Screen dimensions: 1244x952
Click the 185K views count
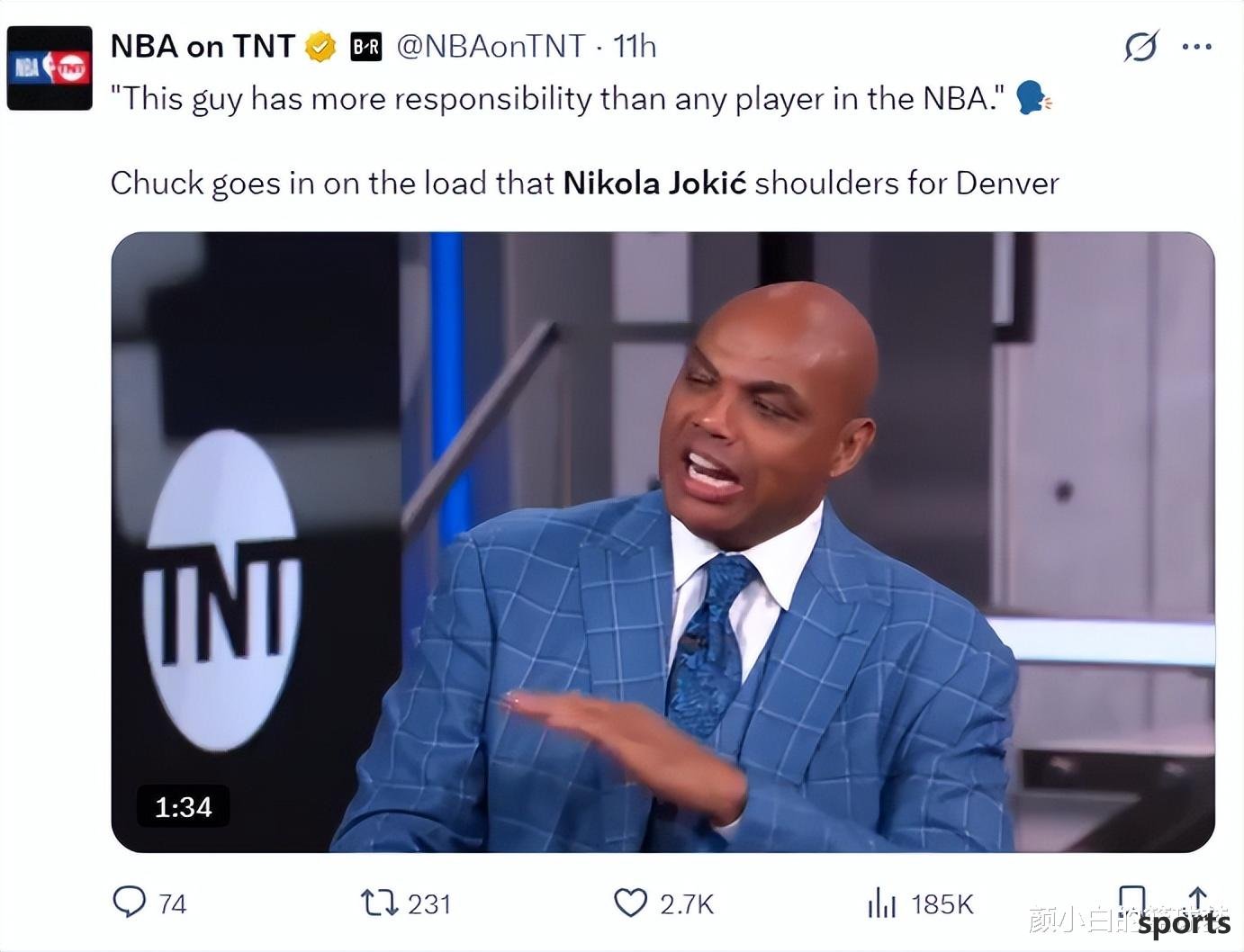(x=942, y=903)
